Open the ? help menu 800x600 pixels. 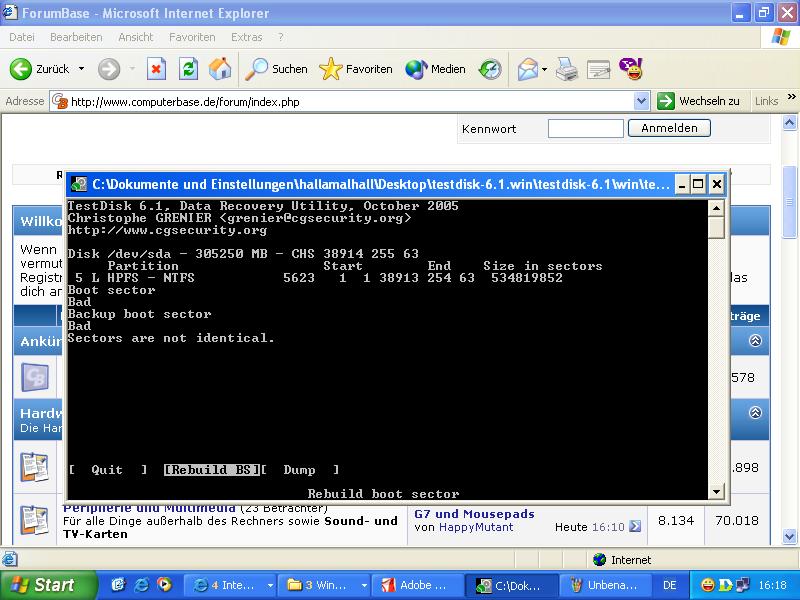(281, 37)
